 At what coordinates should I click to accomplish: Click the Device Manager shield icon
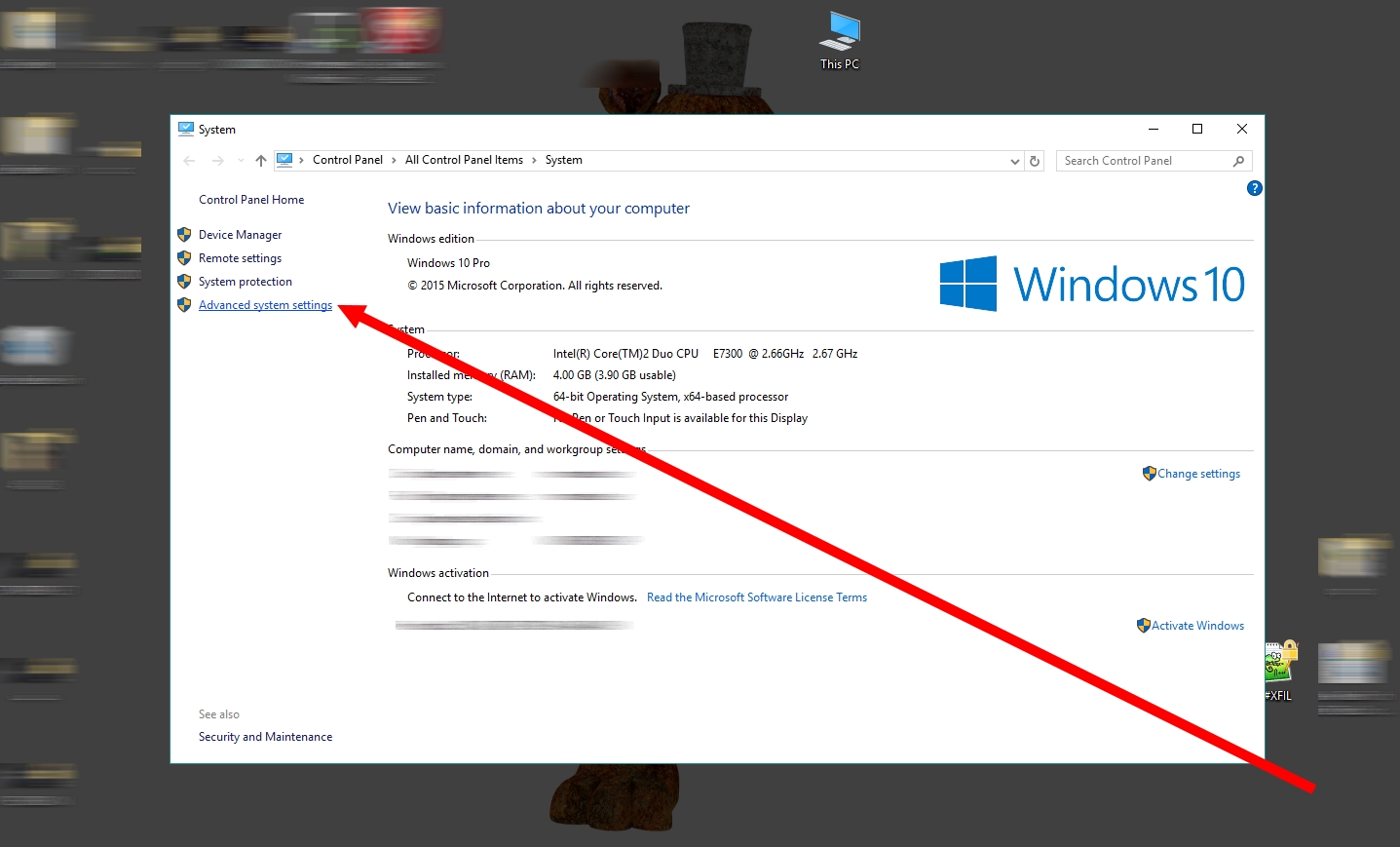184,234
